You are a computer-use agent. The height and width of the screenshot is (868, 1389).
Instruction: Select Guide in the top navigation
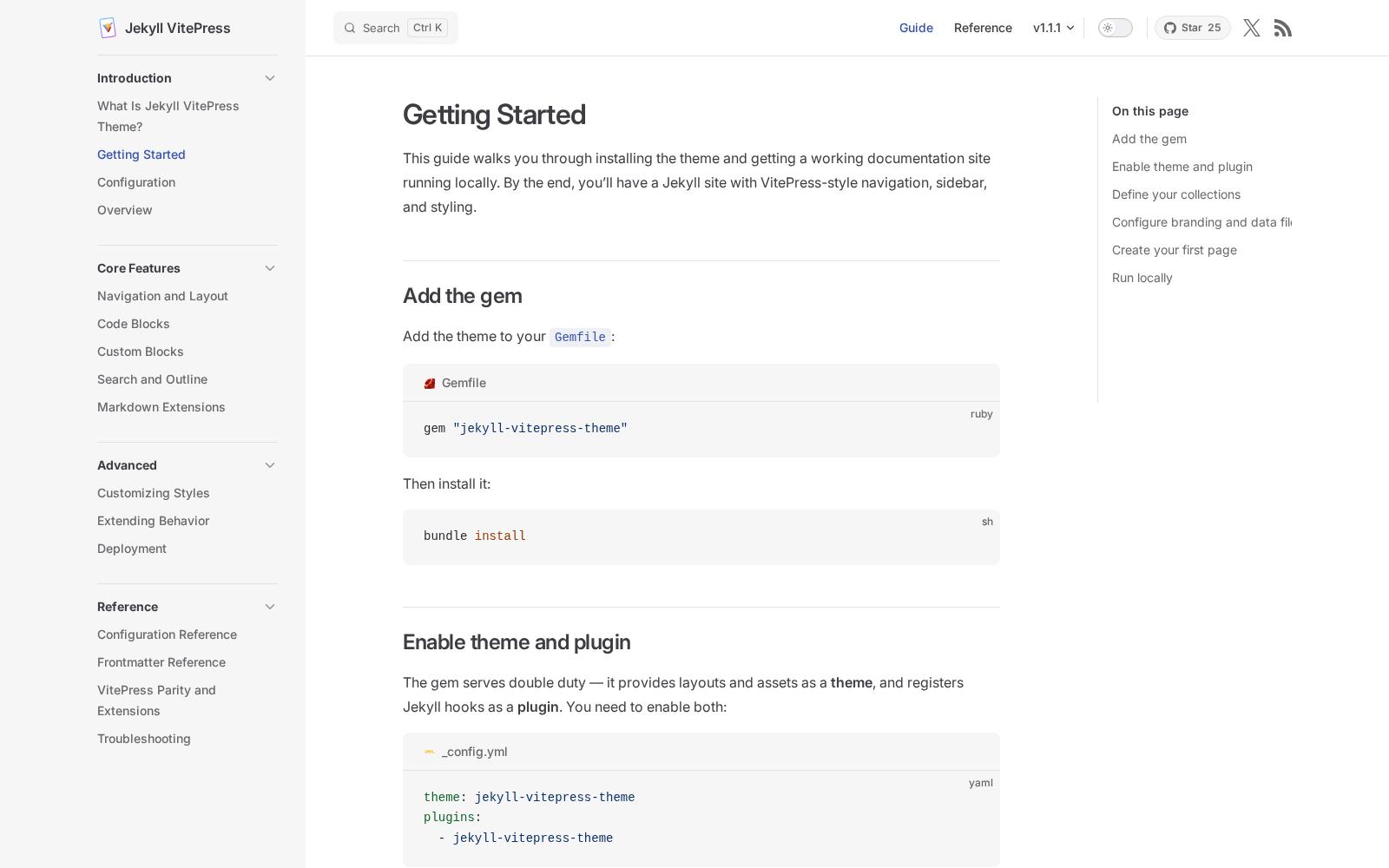[x=916, y=28]
